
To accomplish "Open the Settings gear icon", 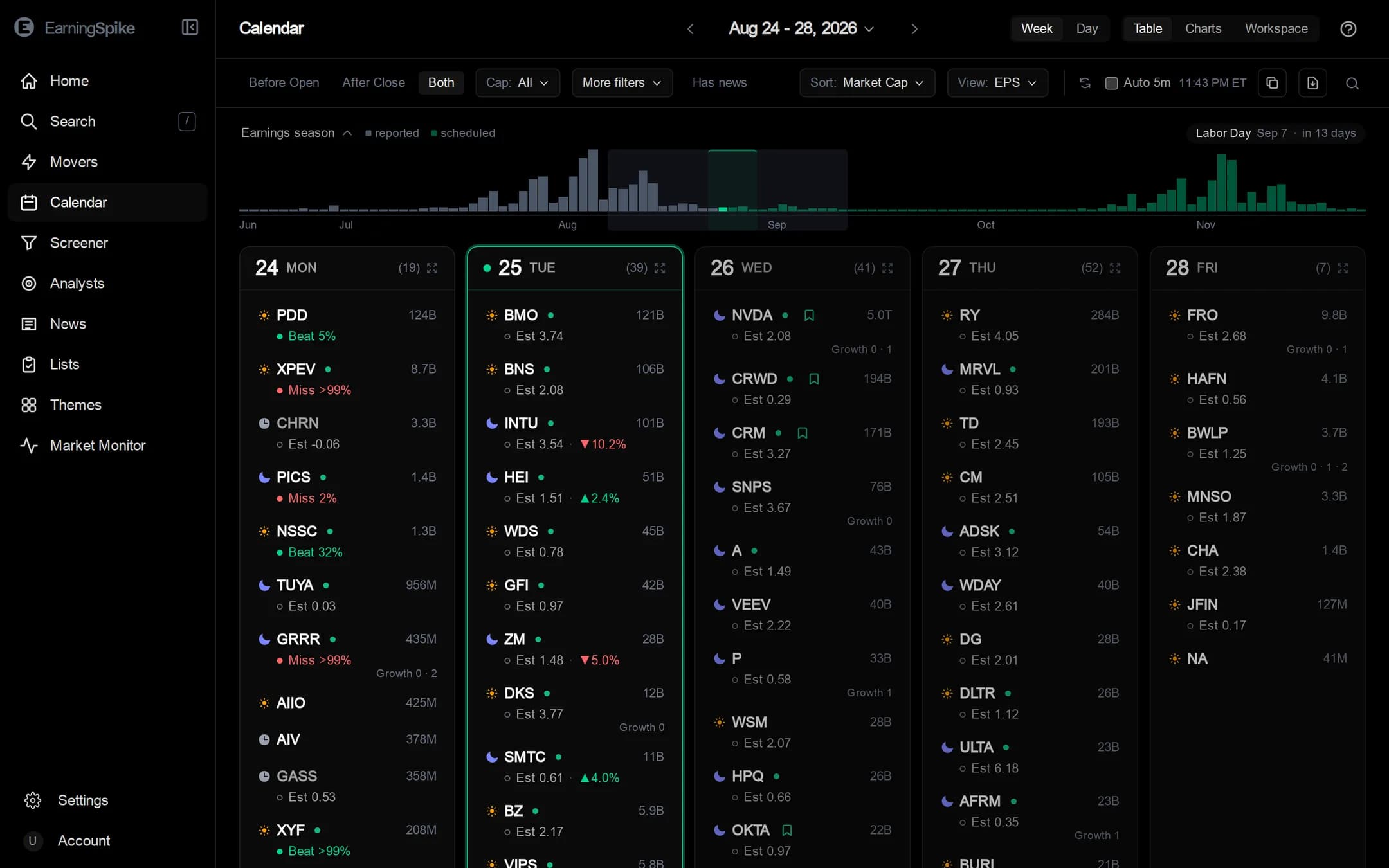I will (32, 800).
